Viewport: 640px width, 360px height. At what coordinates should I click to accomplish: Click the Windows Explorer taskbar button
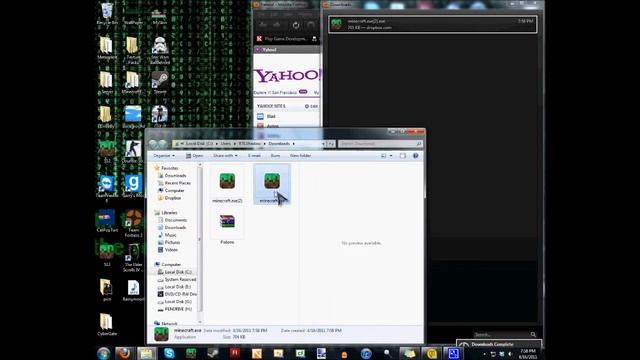(146, 353)
